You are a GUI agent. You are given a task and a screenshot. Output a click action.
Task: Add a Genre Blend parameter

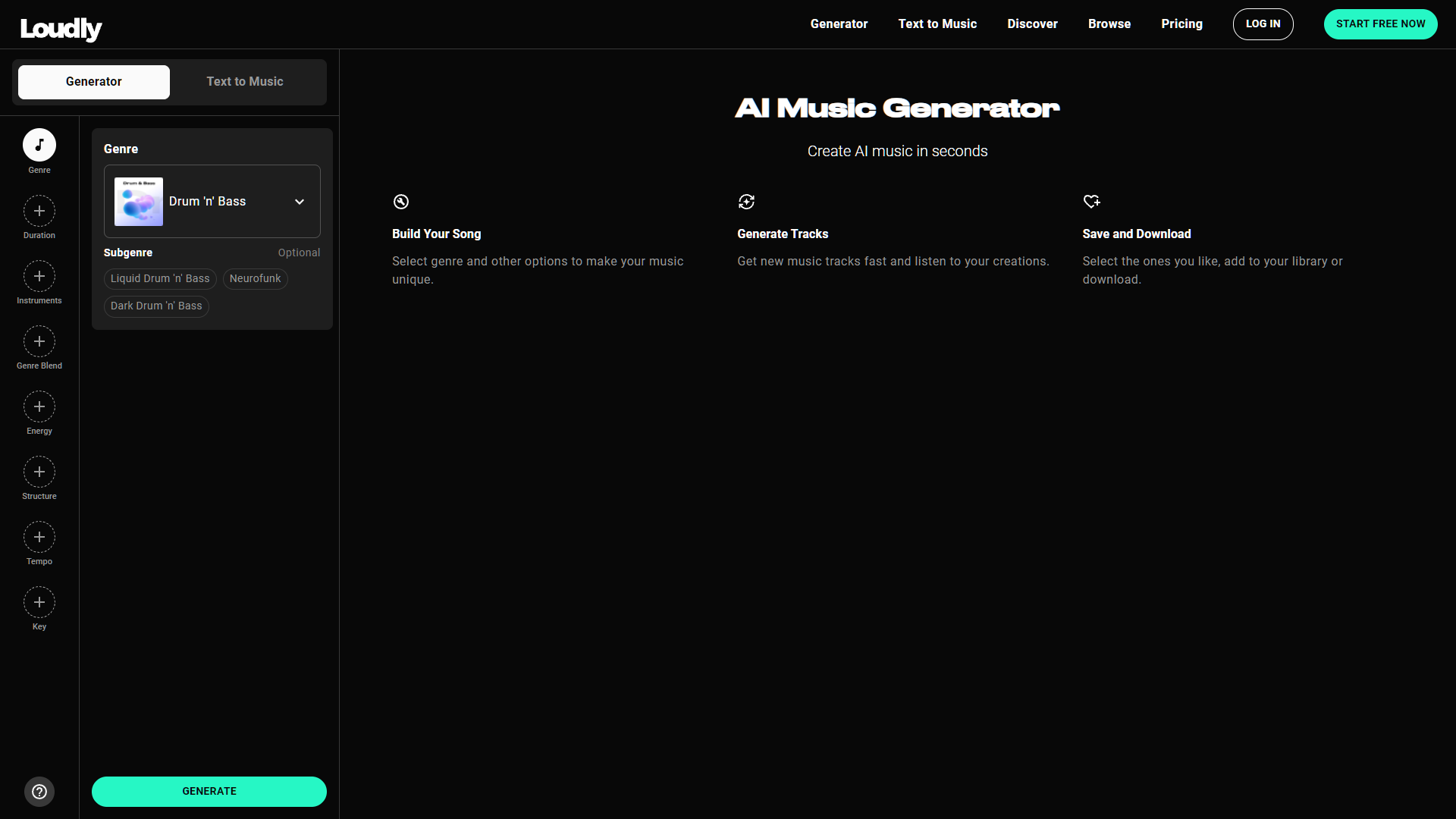click(x=39, y=341)
